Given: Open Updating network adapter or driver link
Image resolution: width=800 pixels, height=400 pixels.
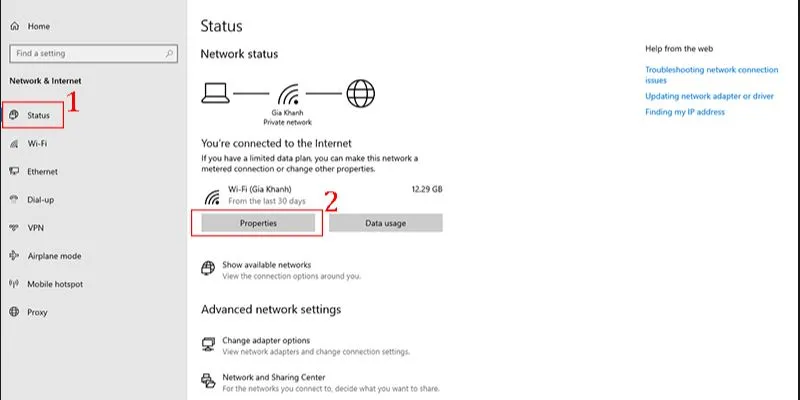Looking at the screenshot, I should click(709, 96).
